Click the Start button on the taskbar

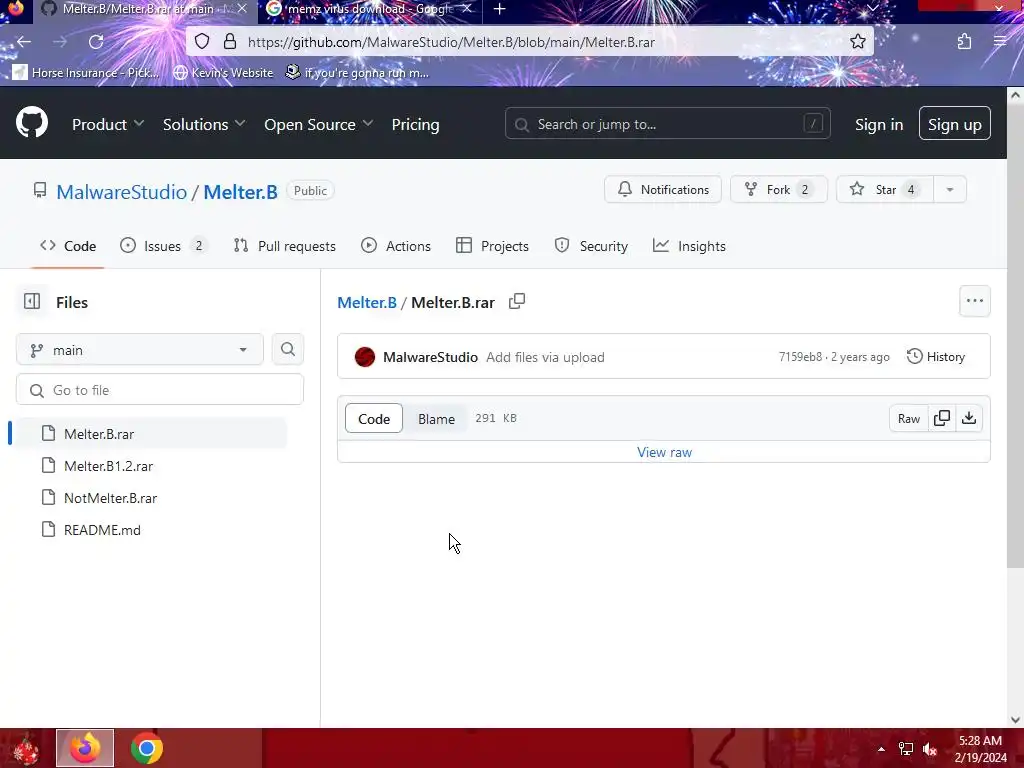point(26,748)
